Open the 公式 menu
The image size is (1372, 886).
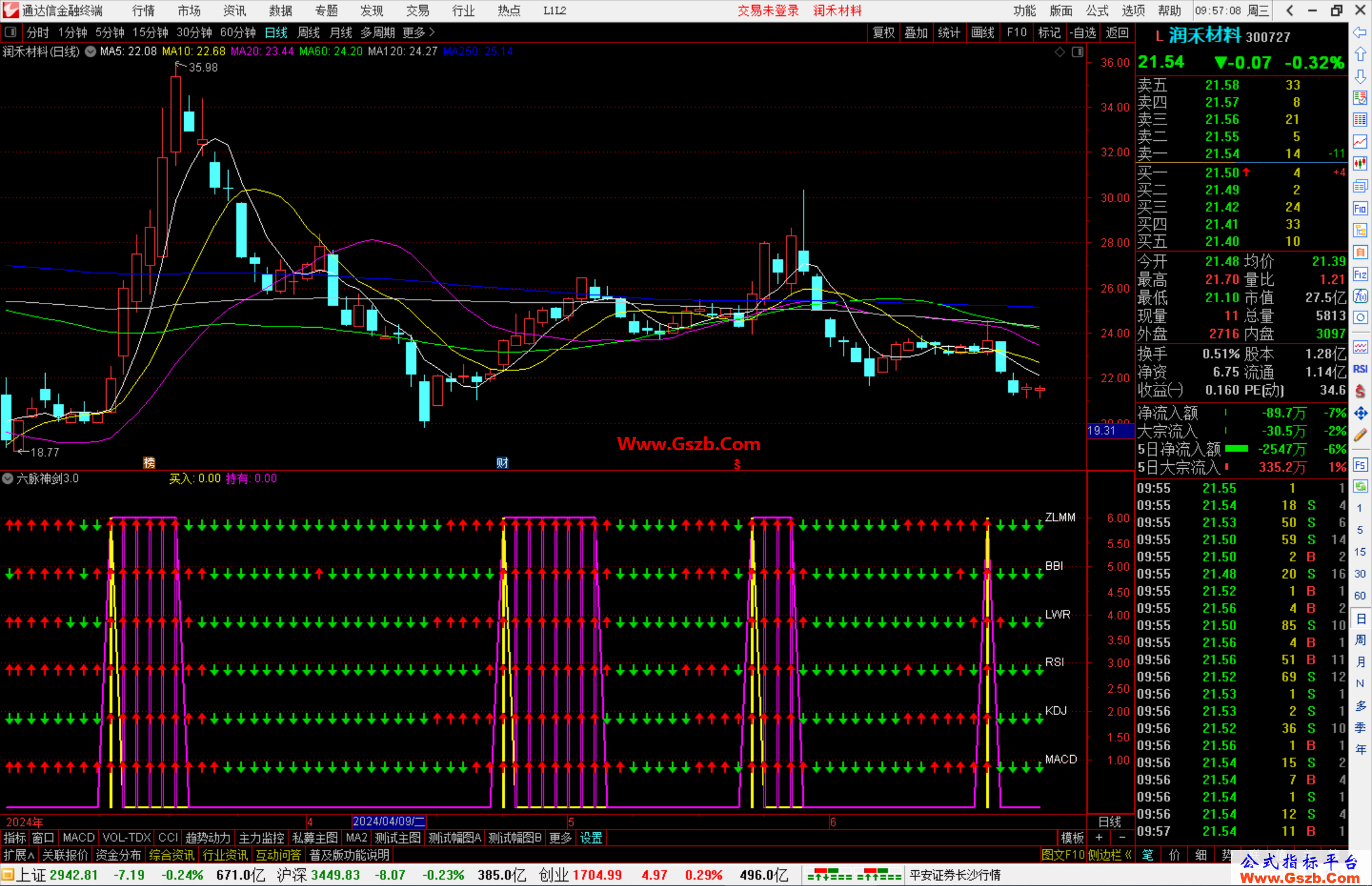pyautogui.click(x=1097, y=10)
